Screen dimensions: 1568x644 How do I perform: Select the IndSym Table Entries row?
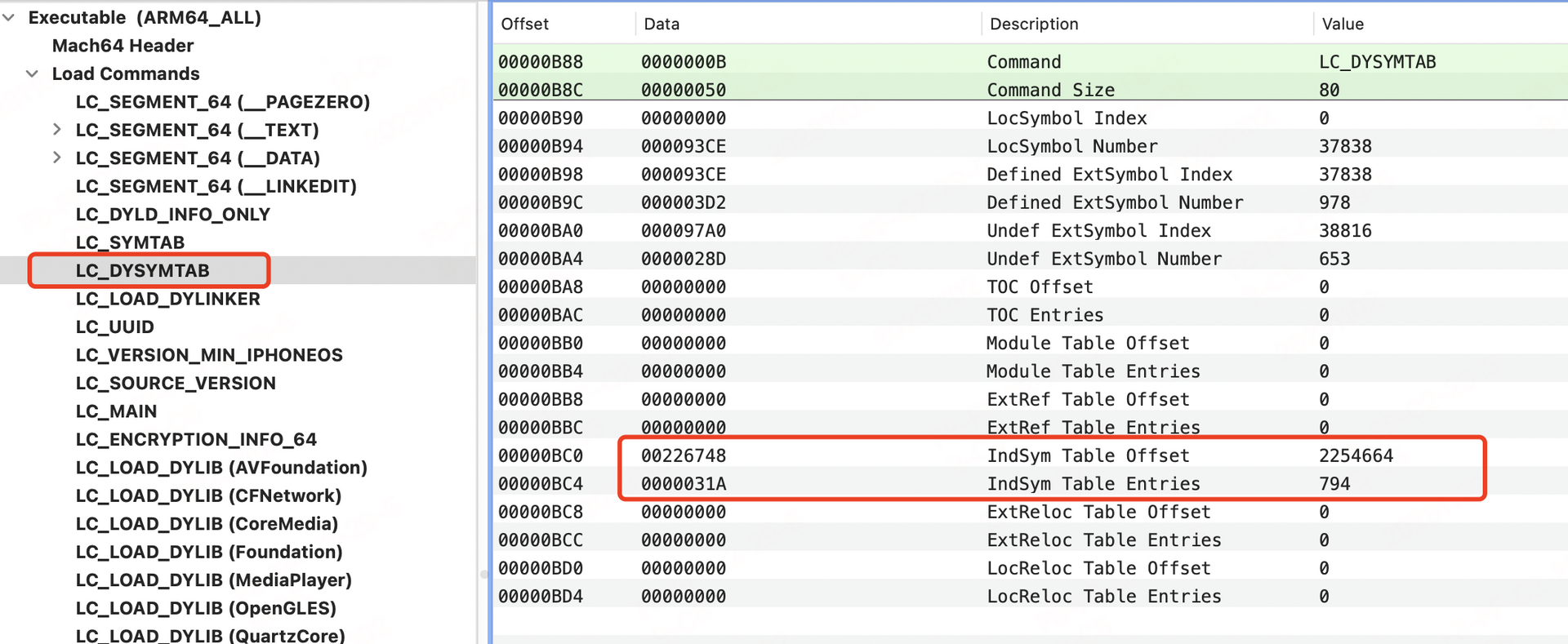click(x=1029, y=484)
